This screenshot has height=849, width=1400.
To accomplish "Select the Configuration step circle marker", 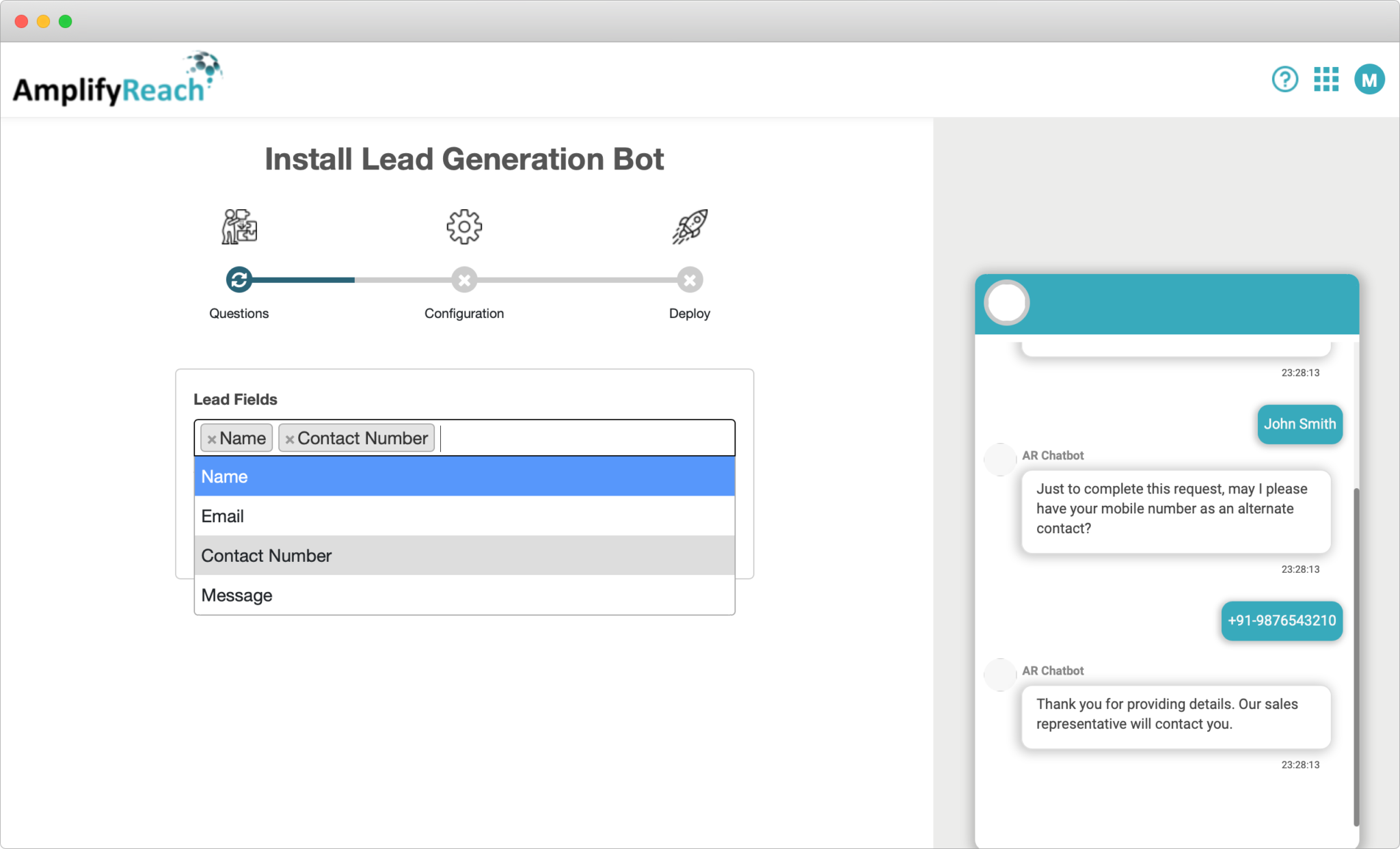I will (x=464, y=279).
